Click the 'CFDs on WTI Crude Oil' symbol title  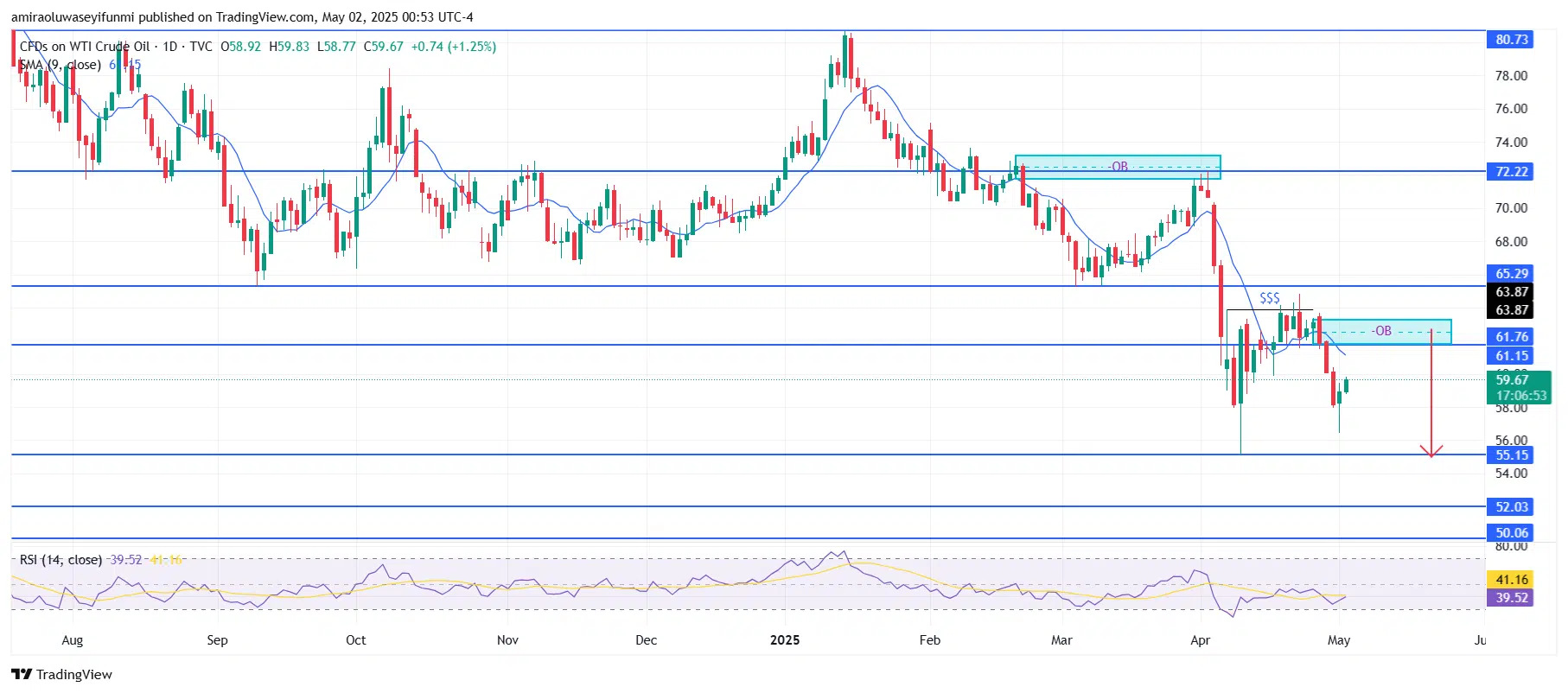[85, 47]
